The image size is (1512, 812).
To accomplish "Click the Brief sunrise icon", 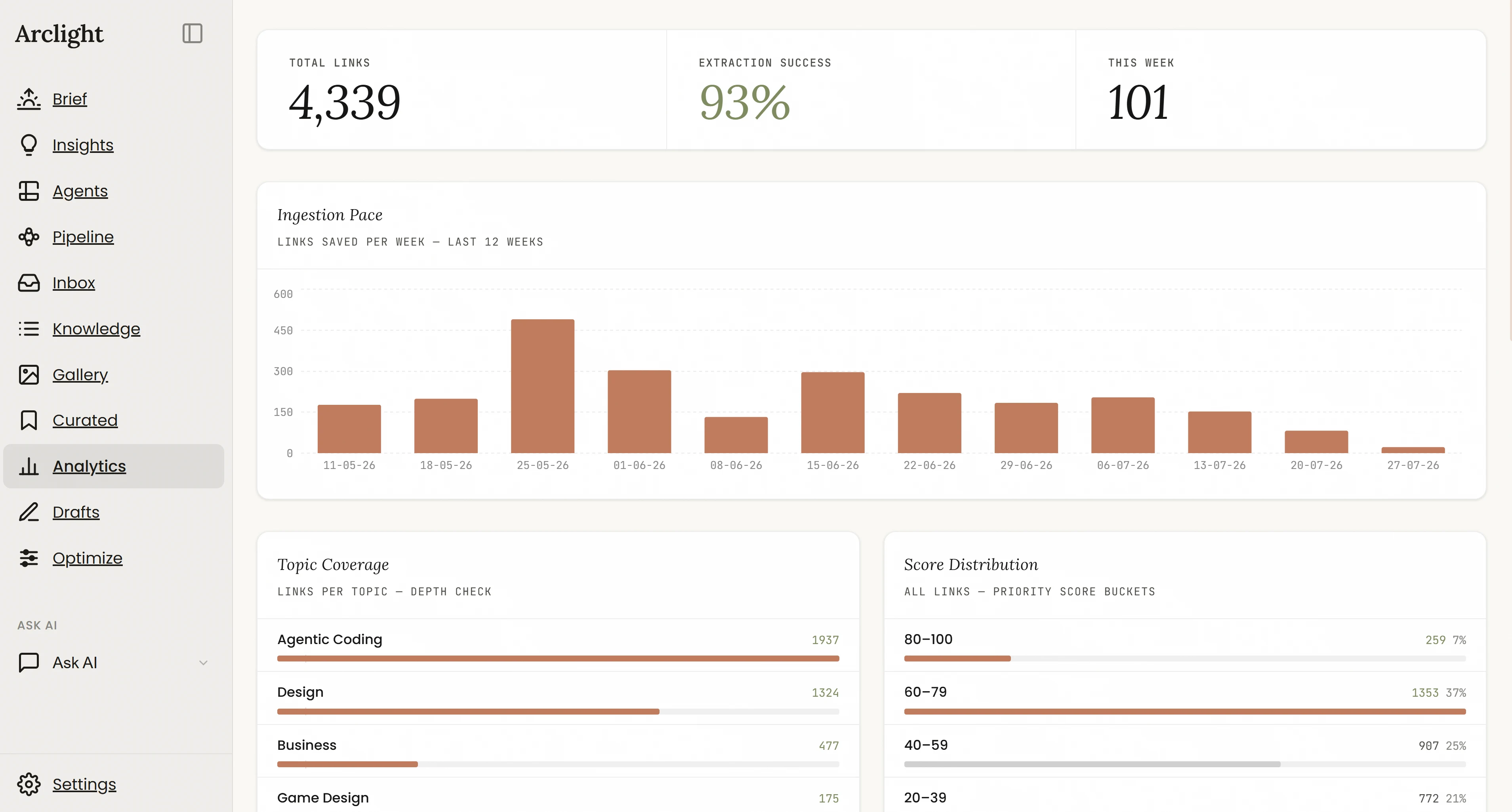I will point(29,99).
